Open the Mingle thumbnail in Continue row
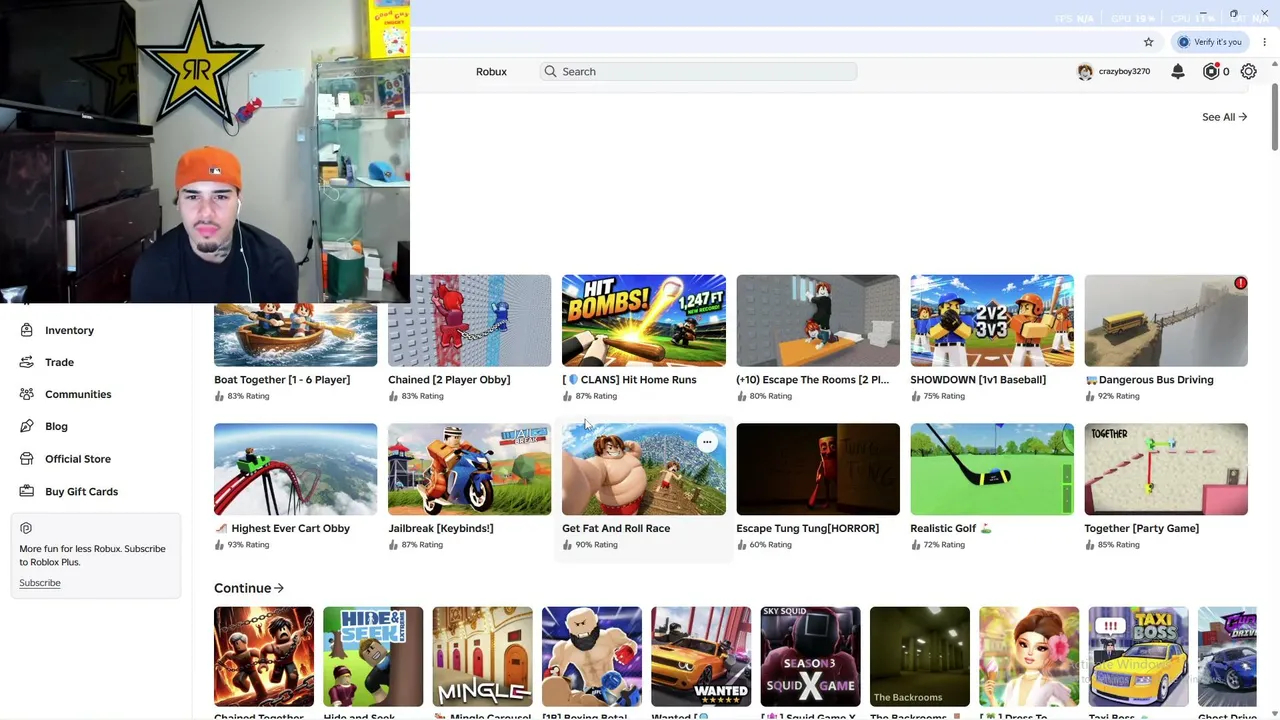 click(482, 656)
